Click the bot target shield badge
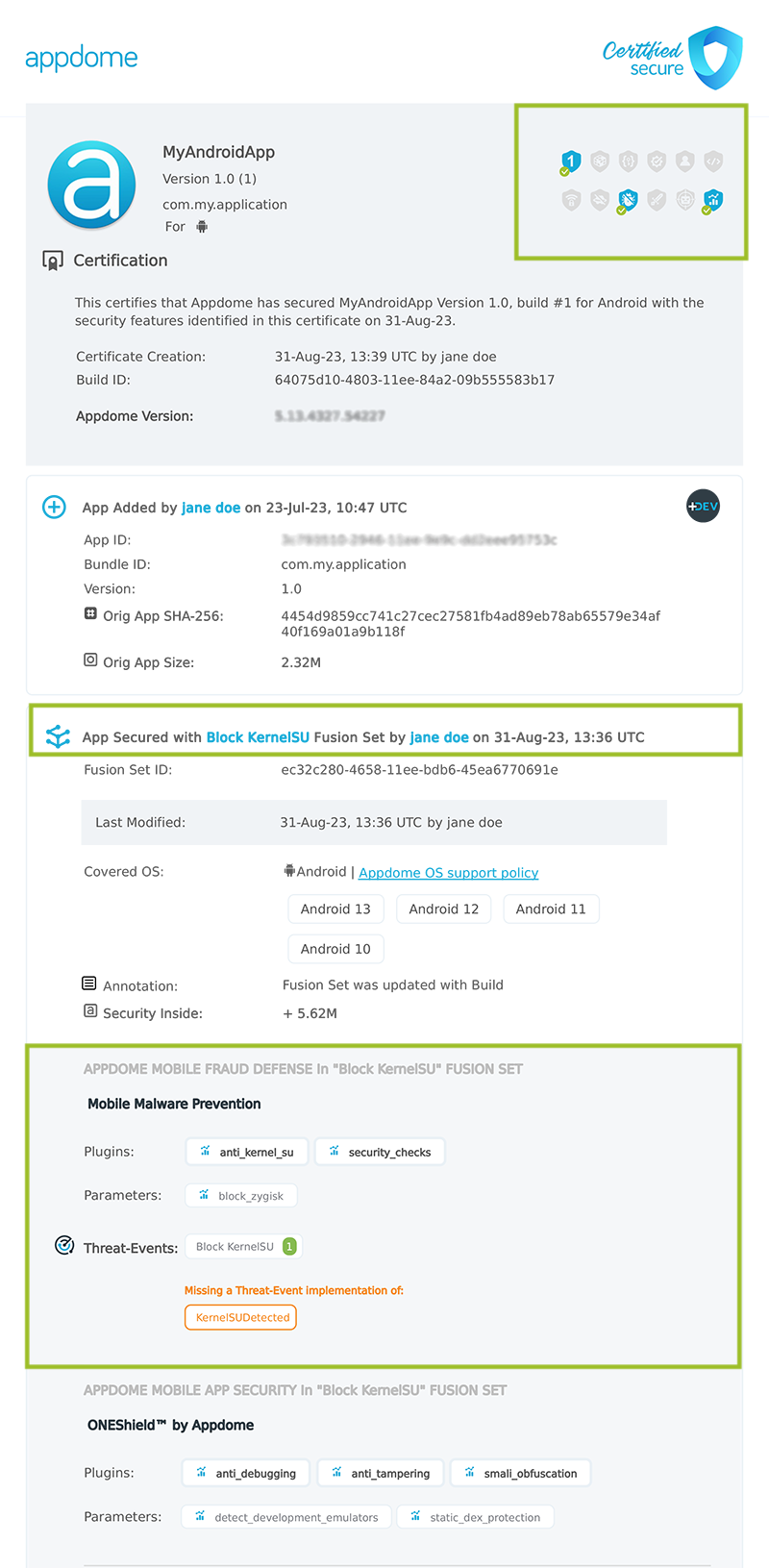This screenshot has width=769, height=1568. tap(684, 200)
